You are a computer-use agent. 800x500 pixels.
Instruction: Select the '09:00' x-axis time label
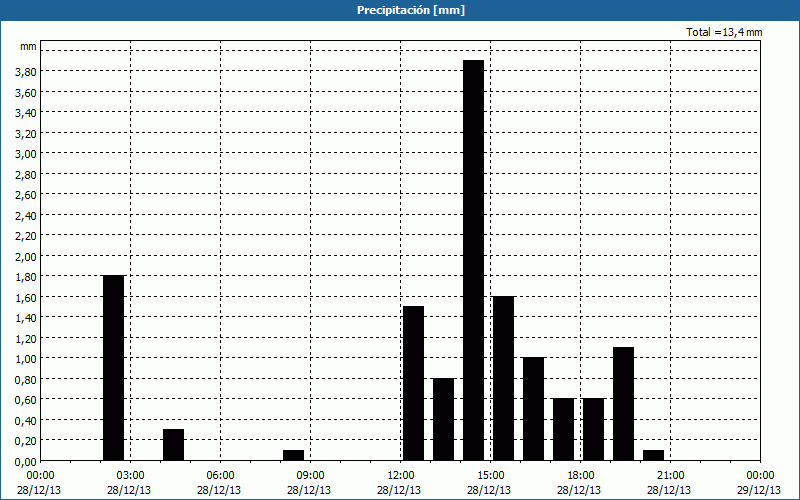click(310, 476)
